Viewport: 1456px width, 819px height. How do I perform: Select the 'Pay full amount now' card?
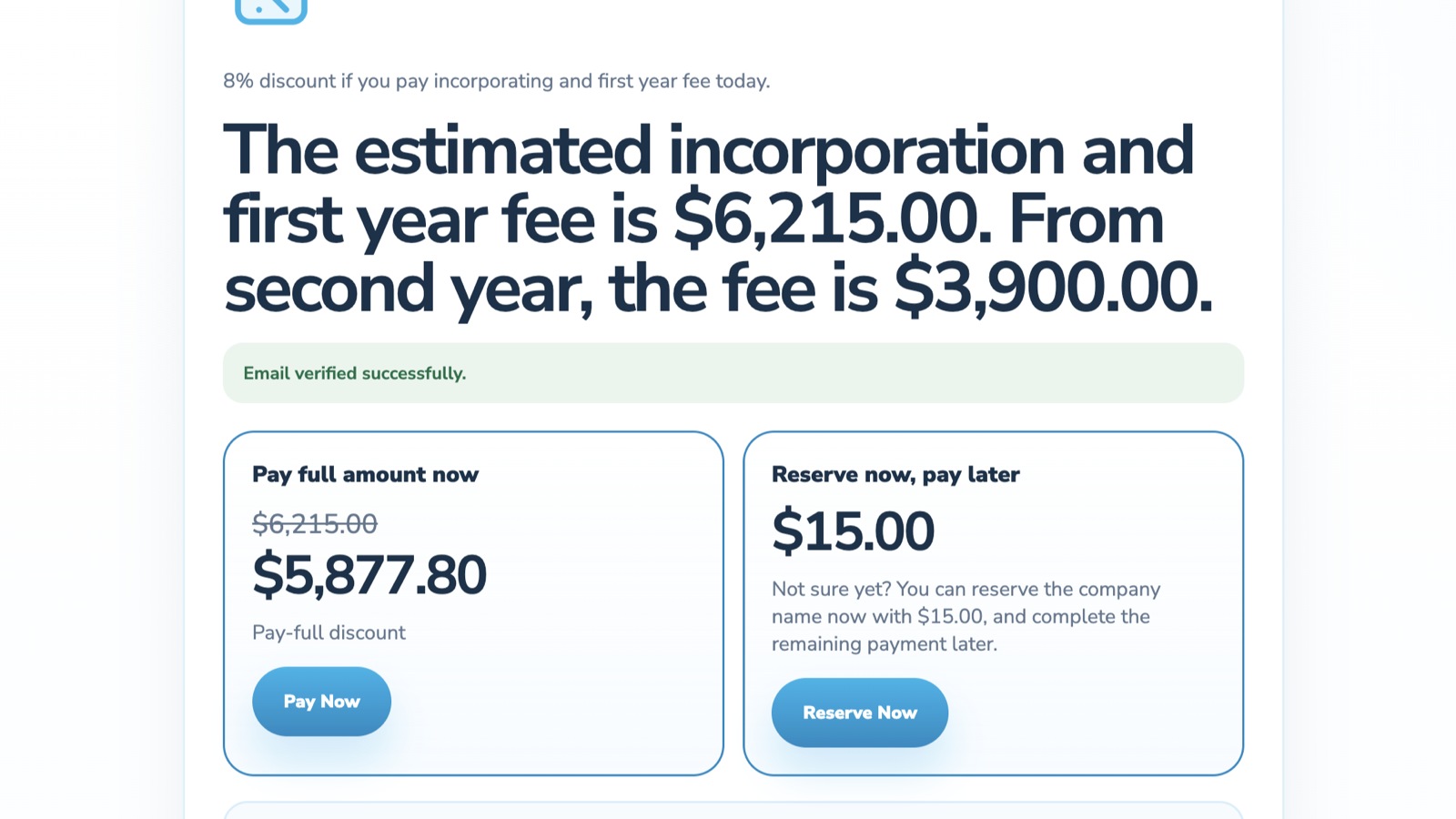click(x=473, y=601)
